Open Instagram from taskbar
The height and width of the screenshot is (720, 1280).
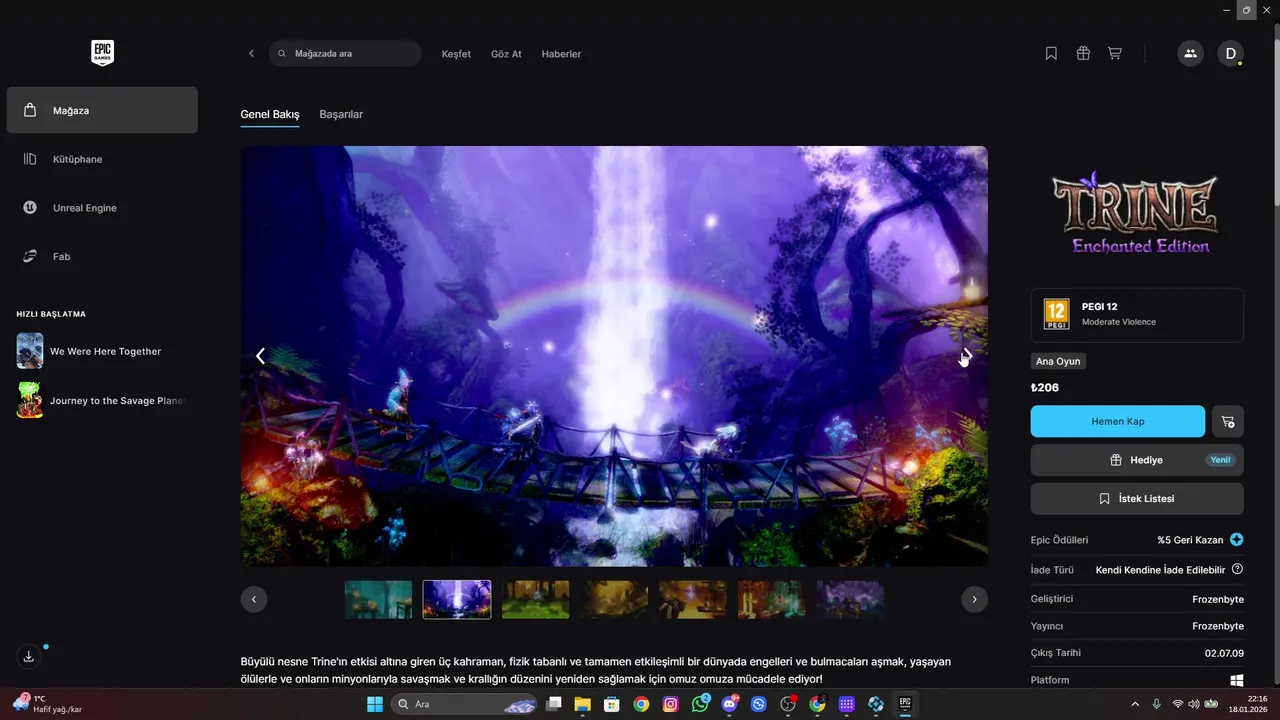[670, 704]
